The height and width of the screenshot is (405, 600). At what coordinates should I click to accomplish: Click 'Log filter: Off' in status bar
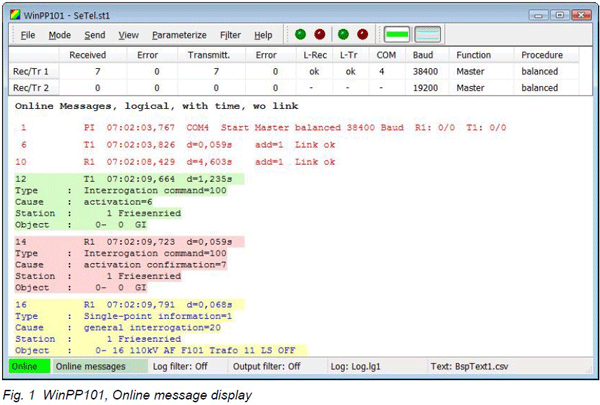pos(180,366)
